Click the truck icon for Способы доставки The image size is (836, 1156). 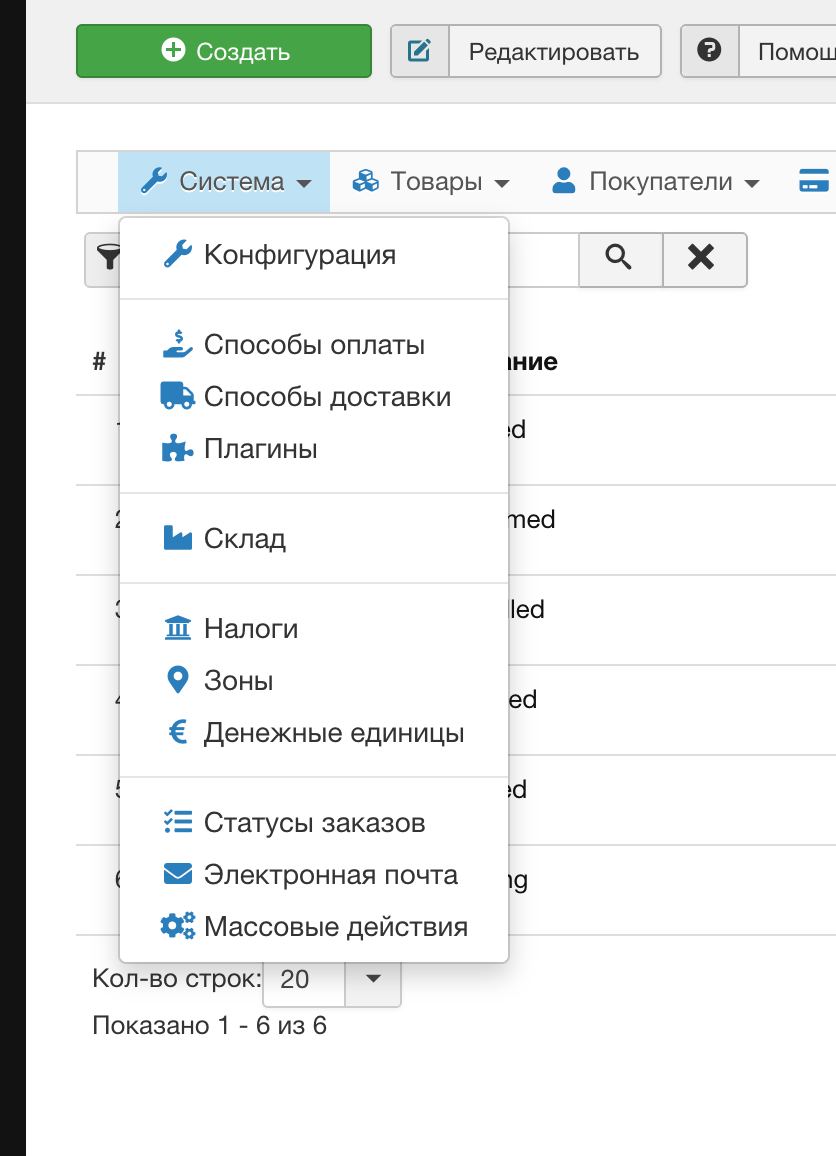177,396
